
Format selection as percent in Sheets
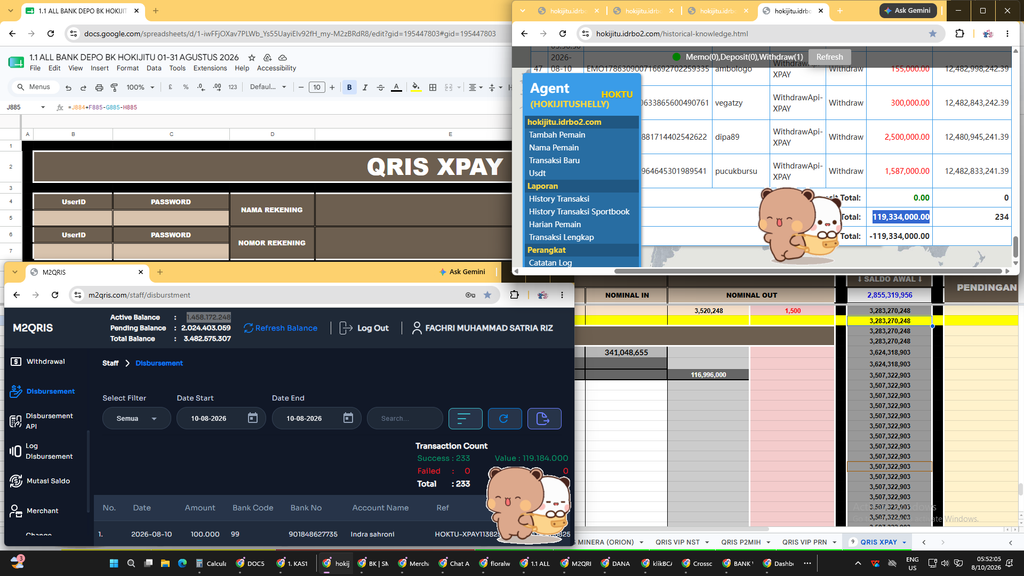186,88
